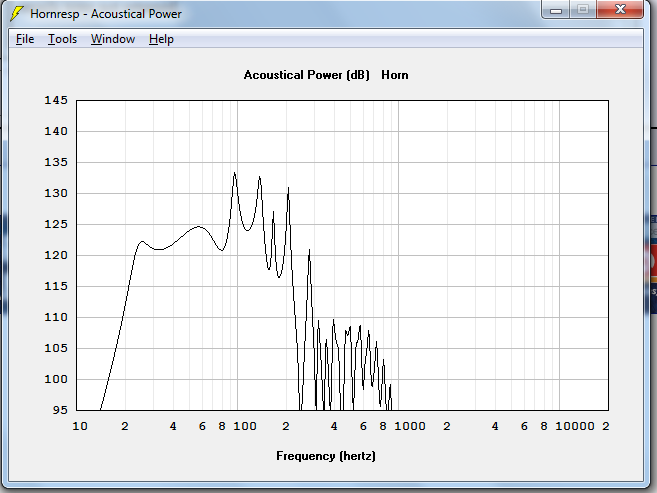This screenshot has height=493, width=657.
Task: Click the 120 y-axis value
Action: [56, 255]
